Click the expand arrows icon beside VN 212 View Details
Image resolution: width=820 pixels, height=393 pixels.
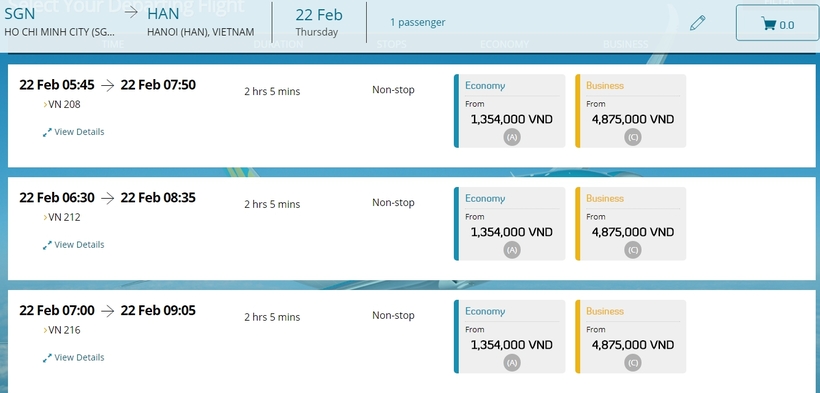tap(47, 245)
